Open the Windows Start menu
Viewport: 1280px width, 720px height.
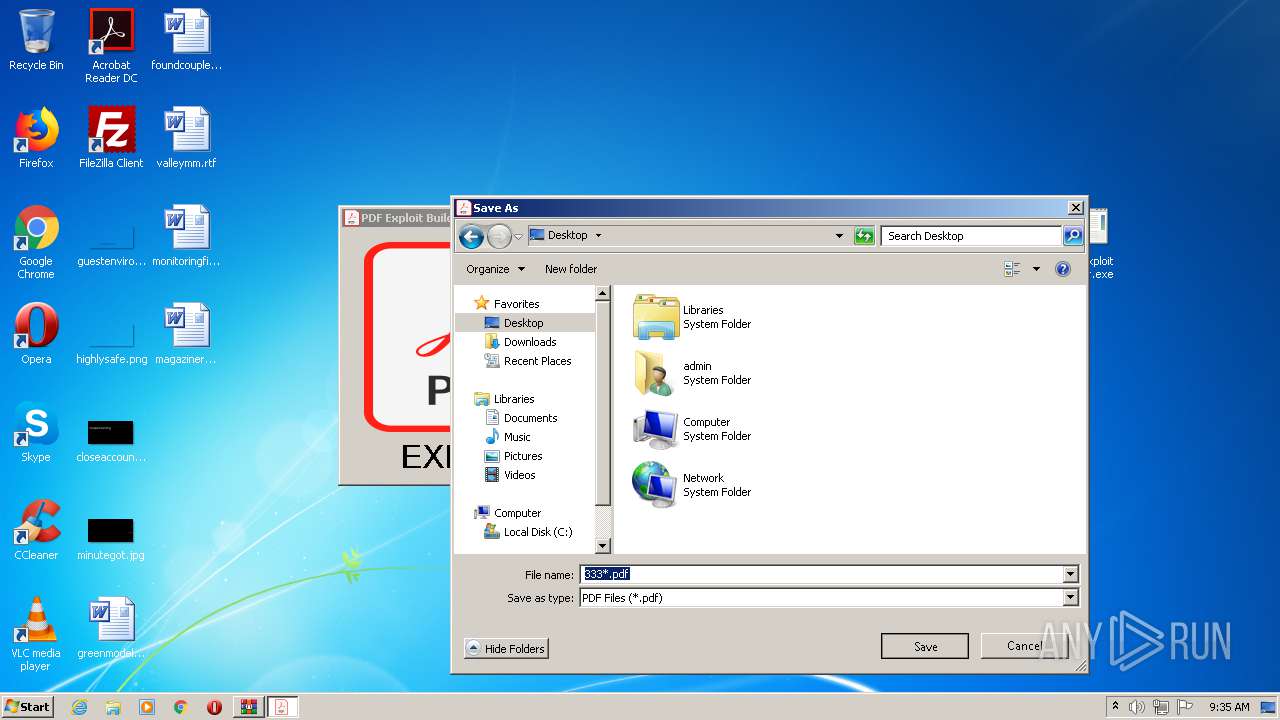coord(27,707)
